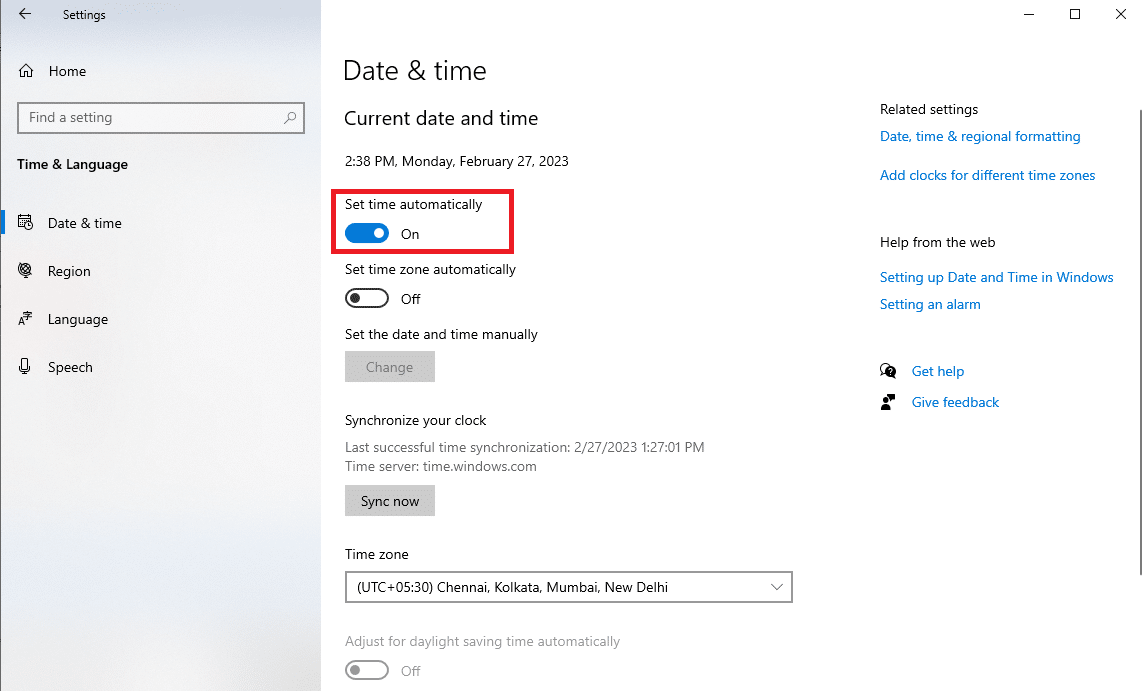Focus the Find a setting search field

tap(160, 117)
